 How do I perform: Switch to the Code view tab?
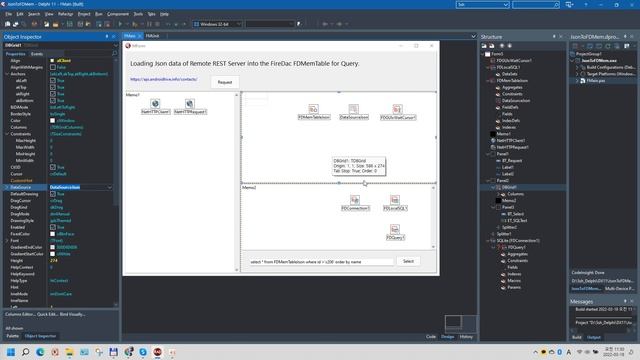431,337
